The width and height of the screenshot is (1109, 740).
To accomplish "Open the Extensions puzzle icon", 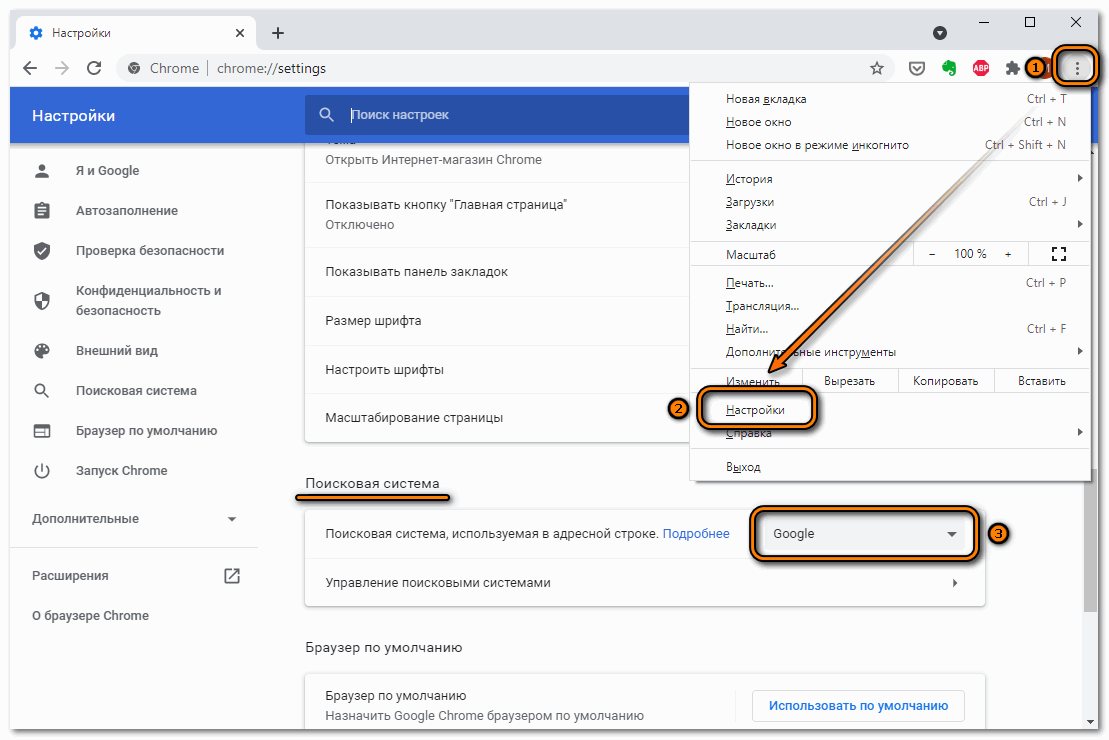I will [1013, 68].
